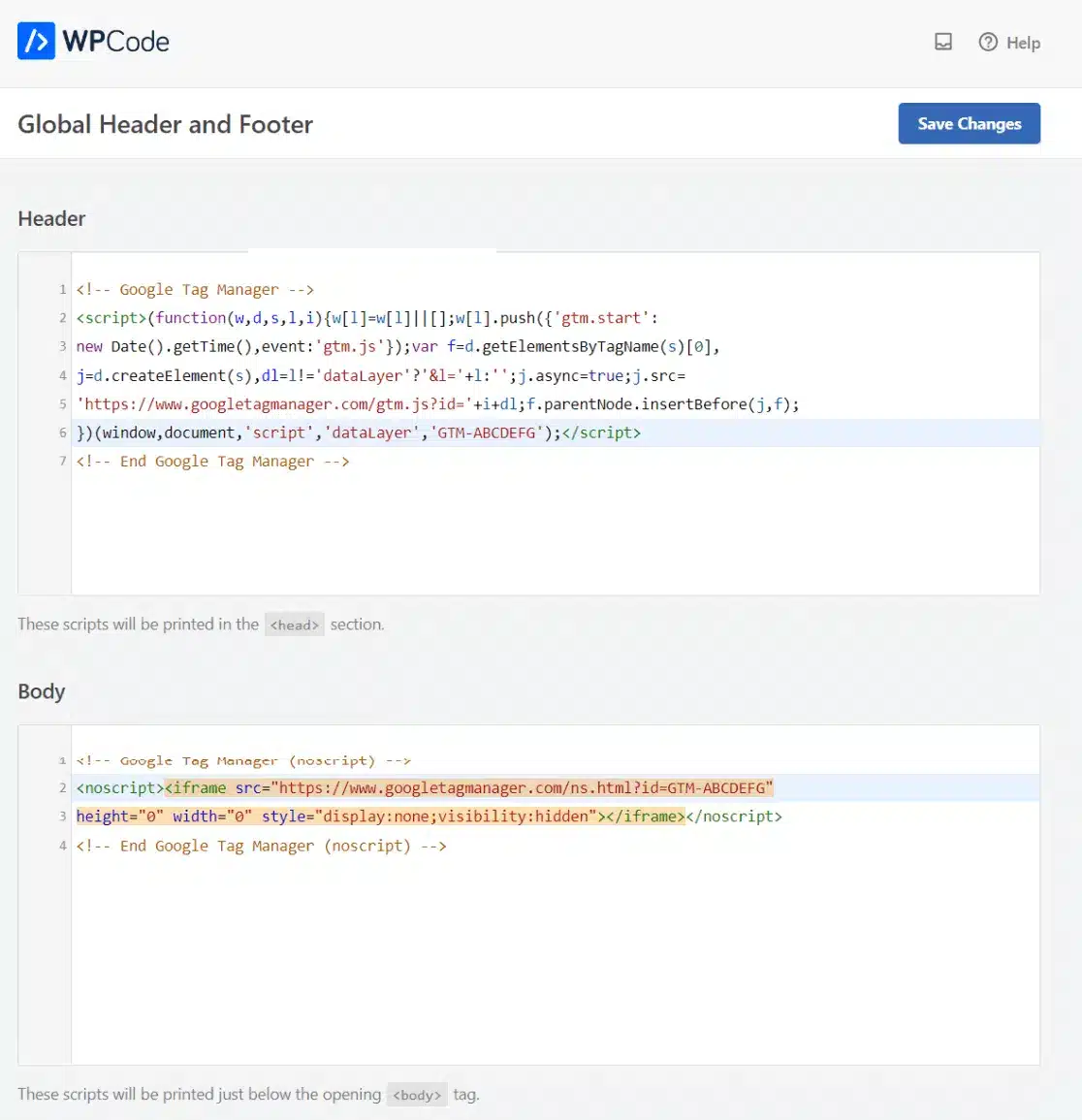Image resolution: width=1082 pixels, height=1120 pixels.
Task: Click End Google Tag Manager comment in Header
Action: coord(213,462)
